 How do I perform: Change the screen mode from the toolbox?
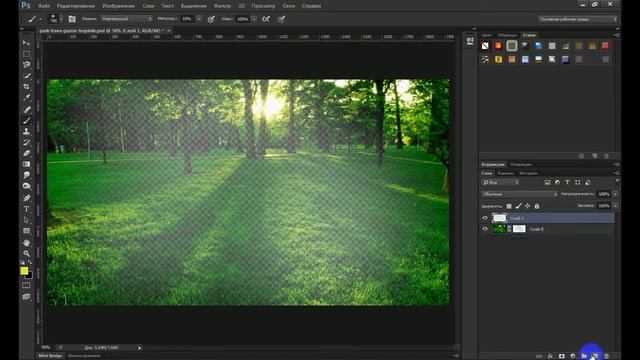27,297
